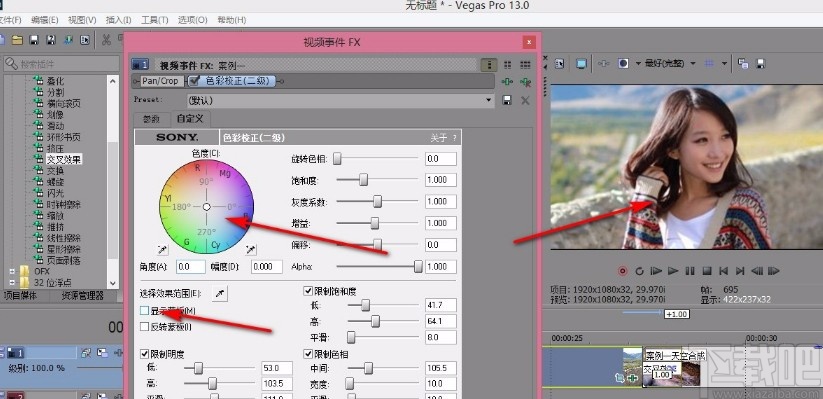This screenshot has height=399, width=823.
Task: Click the Alpha slider handle
Action: click(418, 266)
